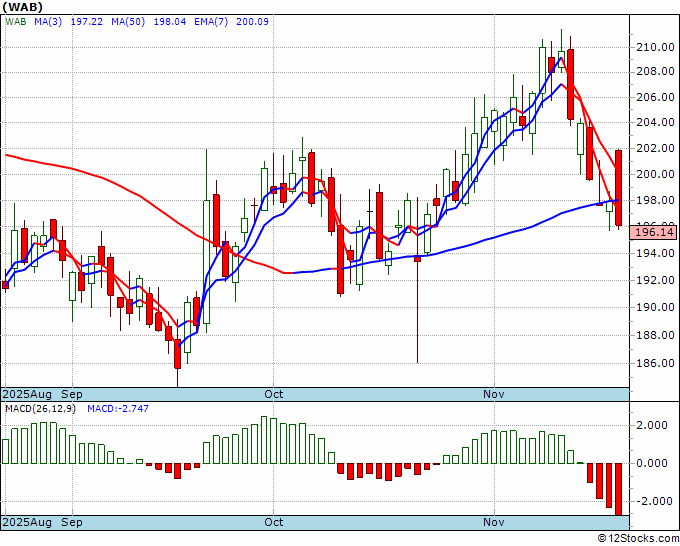Click the 188.00 price axis label

(655, 336)
